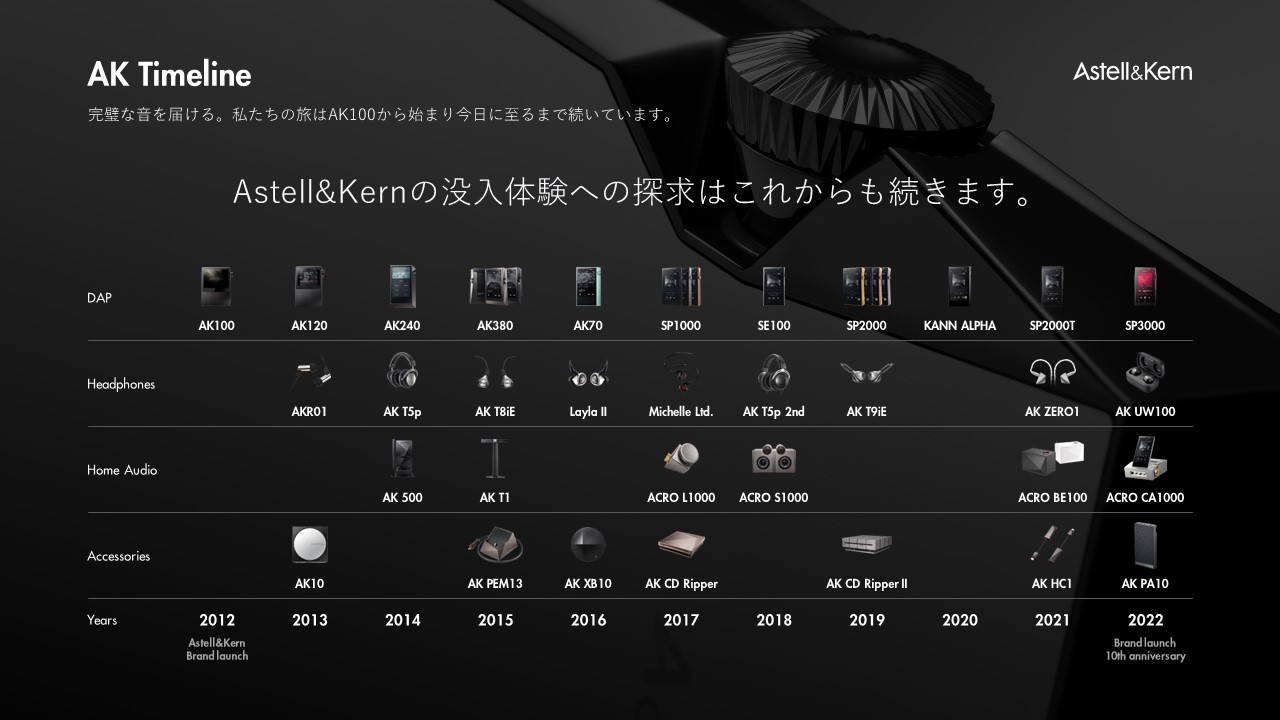Open the Layla II earphone image
This screenshot has width=1280, height=720.
pos(588,375)
